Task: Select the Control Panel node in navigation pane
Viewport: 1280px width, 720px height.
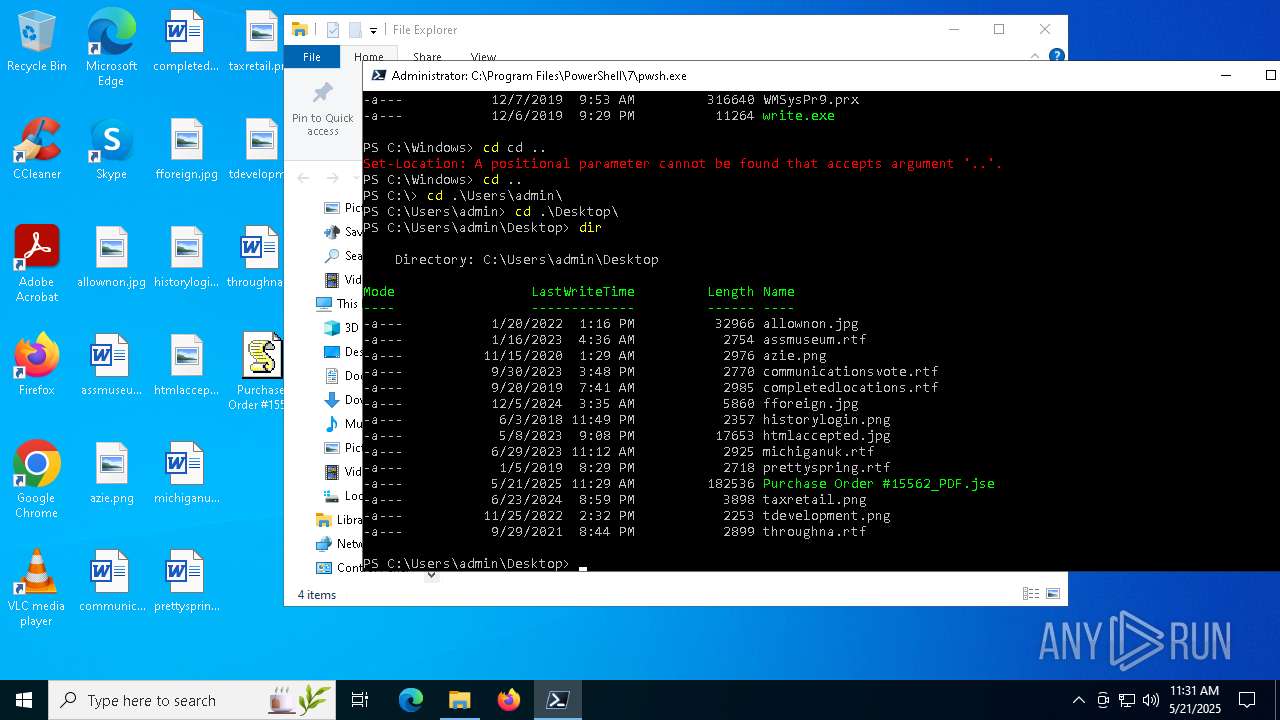Action: pos(340,568)
